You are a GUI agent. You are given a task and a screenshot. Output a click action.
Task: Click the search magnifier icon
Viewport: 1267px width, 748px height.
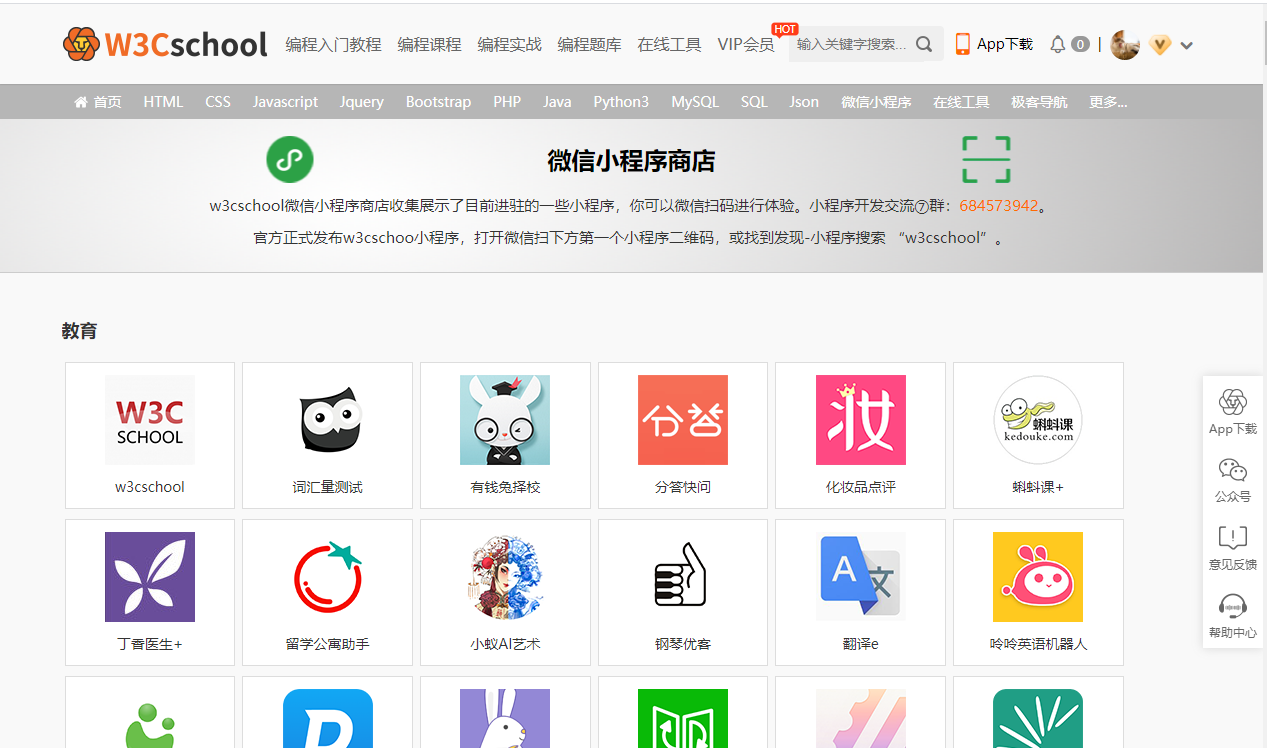pyautogui.click(x=924, y=44)
